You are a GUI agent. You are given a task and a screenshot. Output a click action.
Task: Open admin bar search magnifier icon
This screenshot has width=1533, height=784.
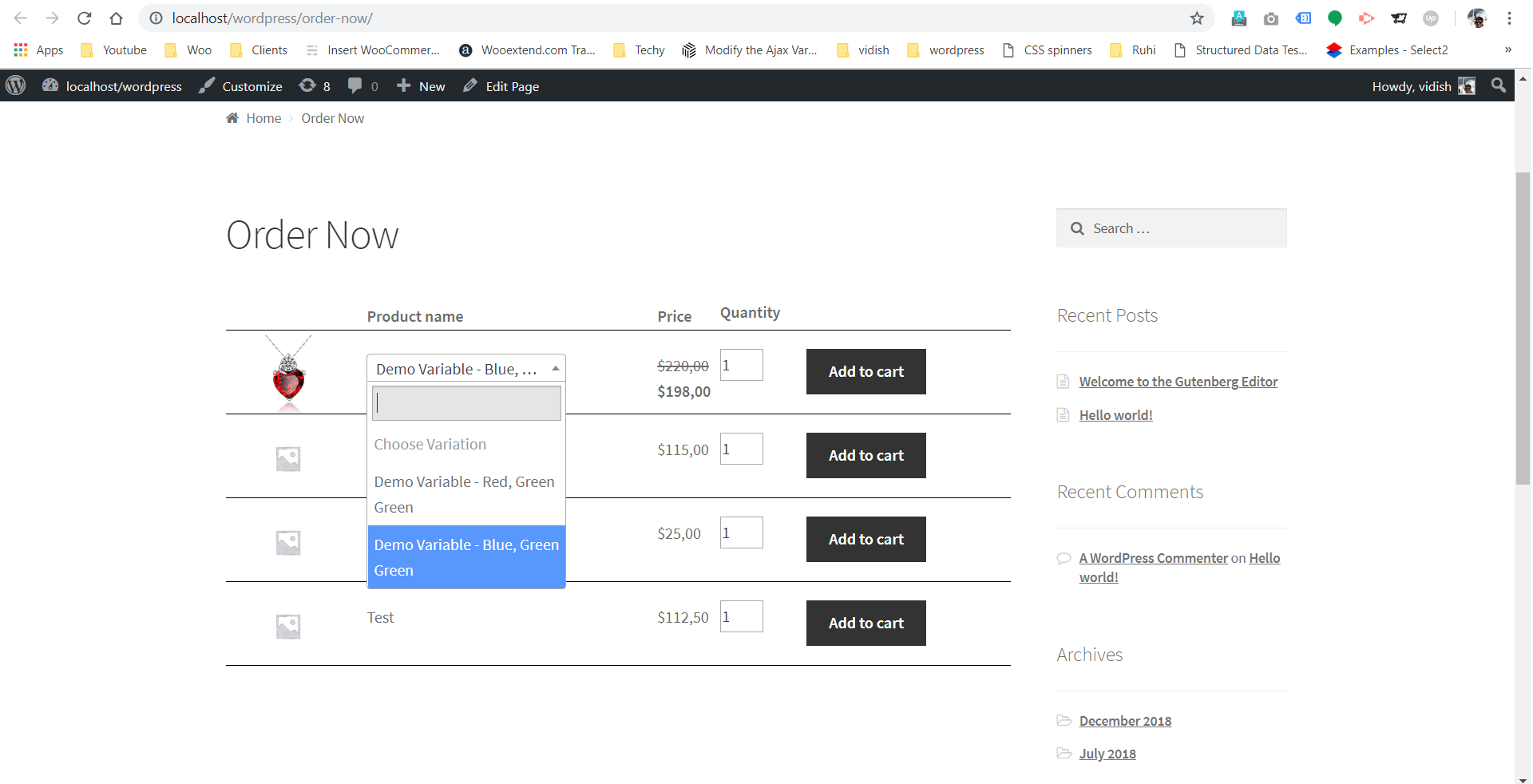[x=1498, y=85]
